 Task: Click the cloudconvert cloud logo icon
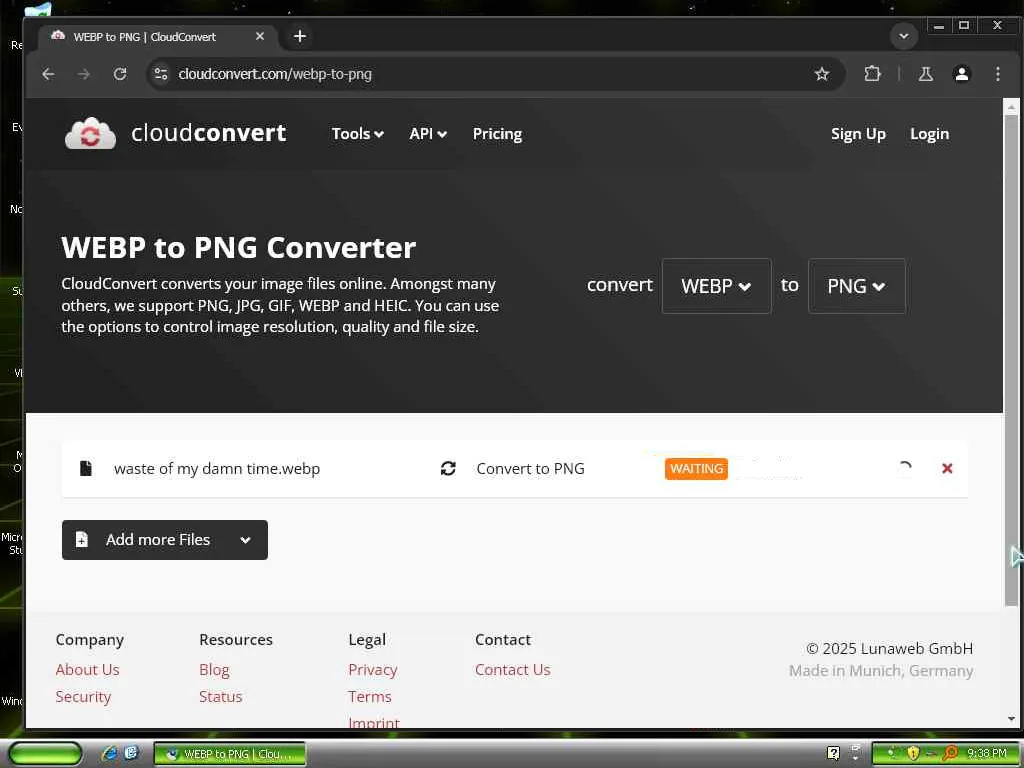pyautogui.click(x=90, y=133)
